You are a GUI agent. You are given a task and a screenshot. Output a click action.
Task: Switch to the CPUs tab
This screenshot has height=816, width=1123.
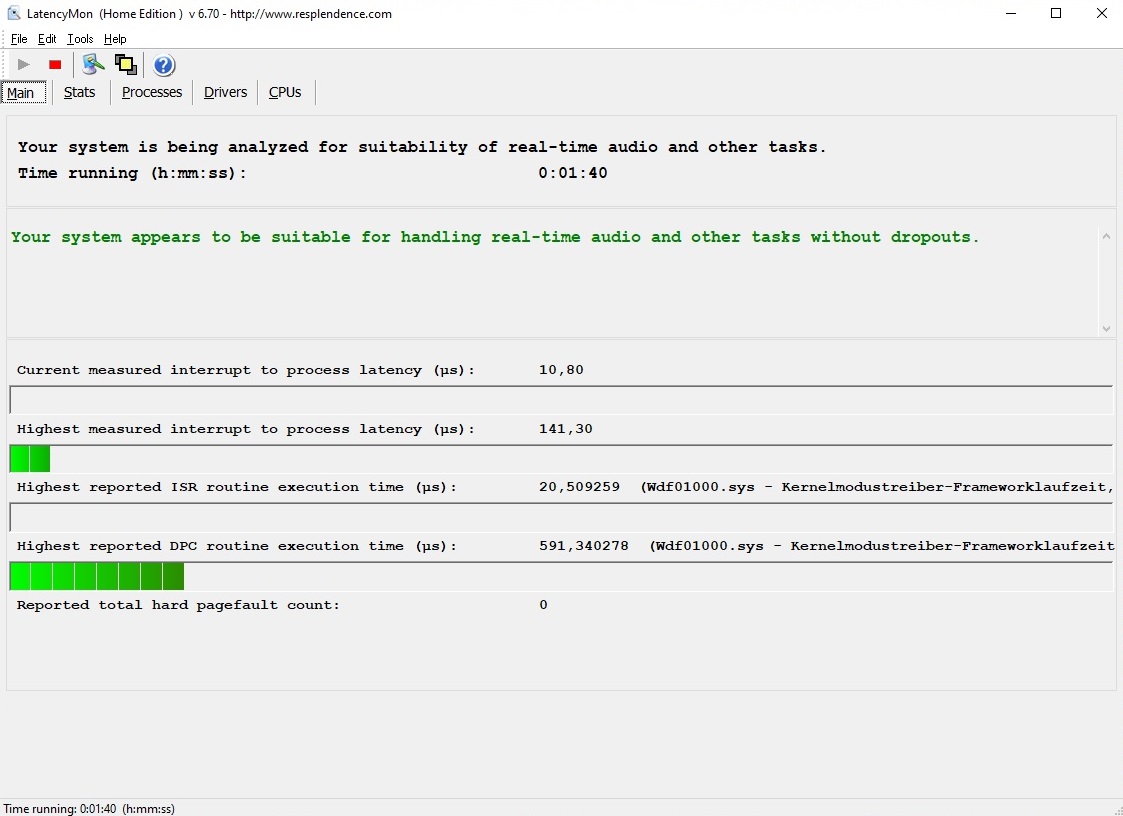[285, 92]
